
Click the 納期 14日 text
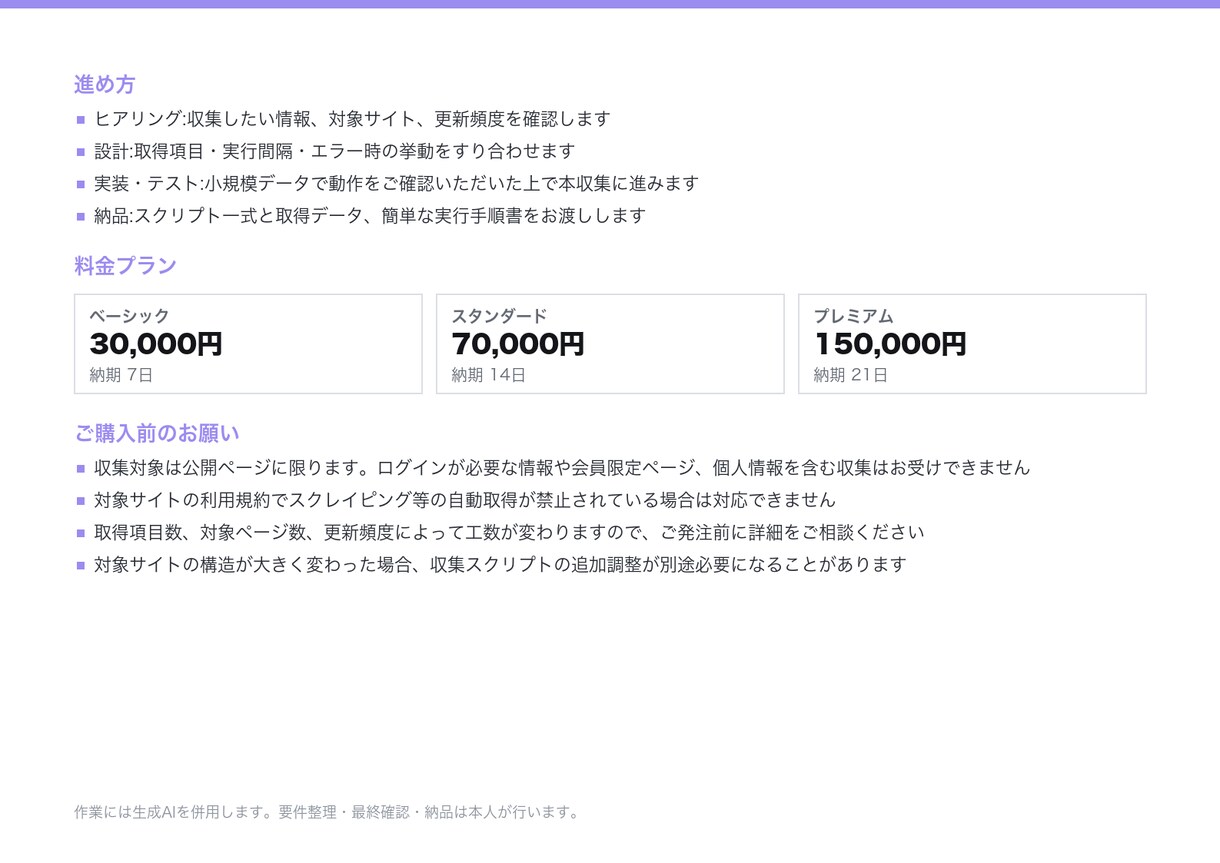(488, 375)
